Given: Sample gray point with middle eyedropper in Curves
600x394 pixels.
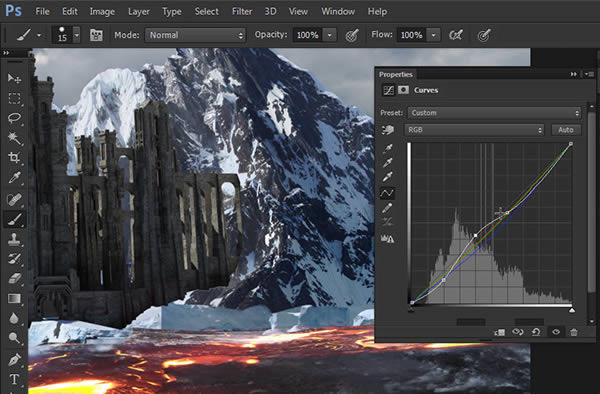Looking at the screenshot, I should 387,163.
